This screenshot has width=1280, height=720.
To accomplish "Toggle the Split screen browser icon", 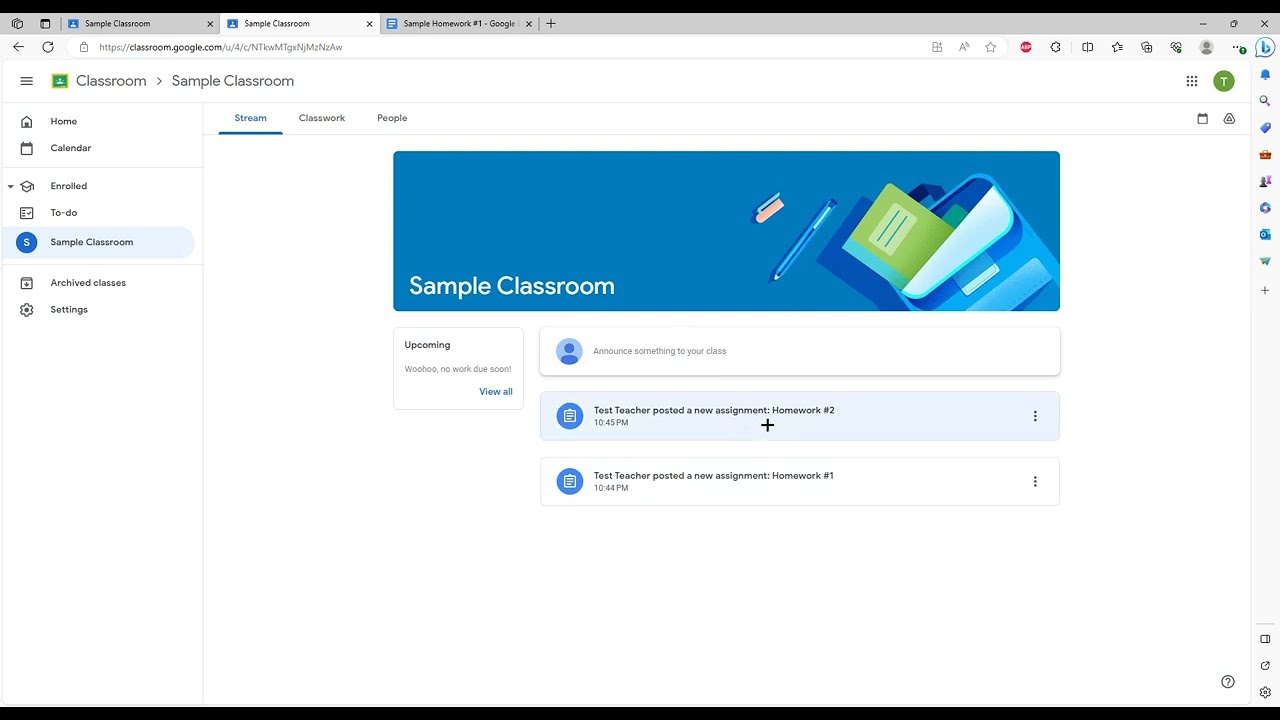I will coord(1088,47).
